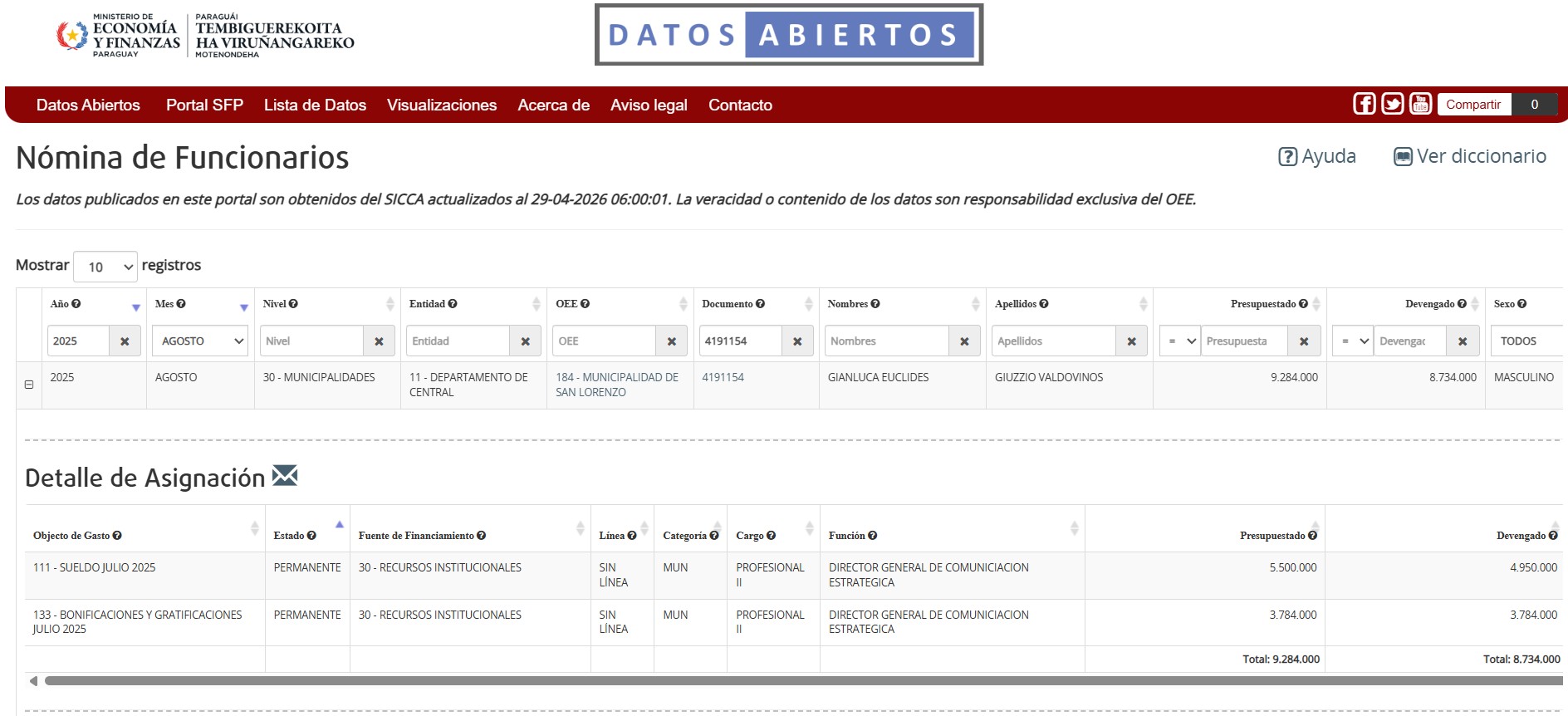Open Visualizaciones menu item
The image size is (1568, 716).
(x=441, y=105)
